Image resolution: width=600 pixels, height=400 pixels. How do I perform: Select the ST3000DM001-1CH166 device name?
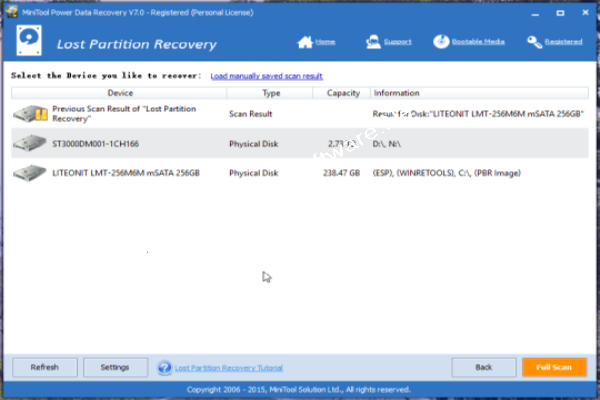tap(96, 144)
